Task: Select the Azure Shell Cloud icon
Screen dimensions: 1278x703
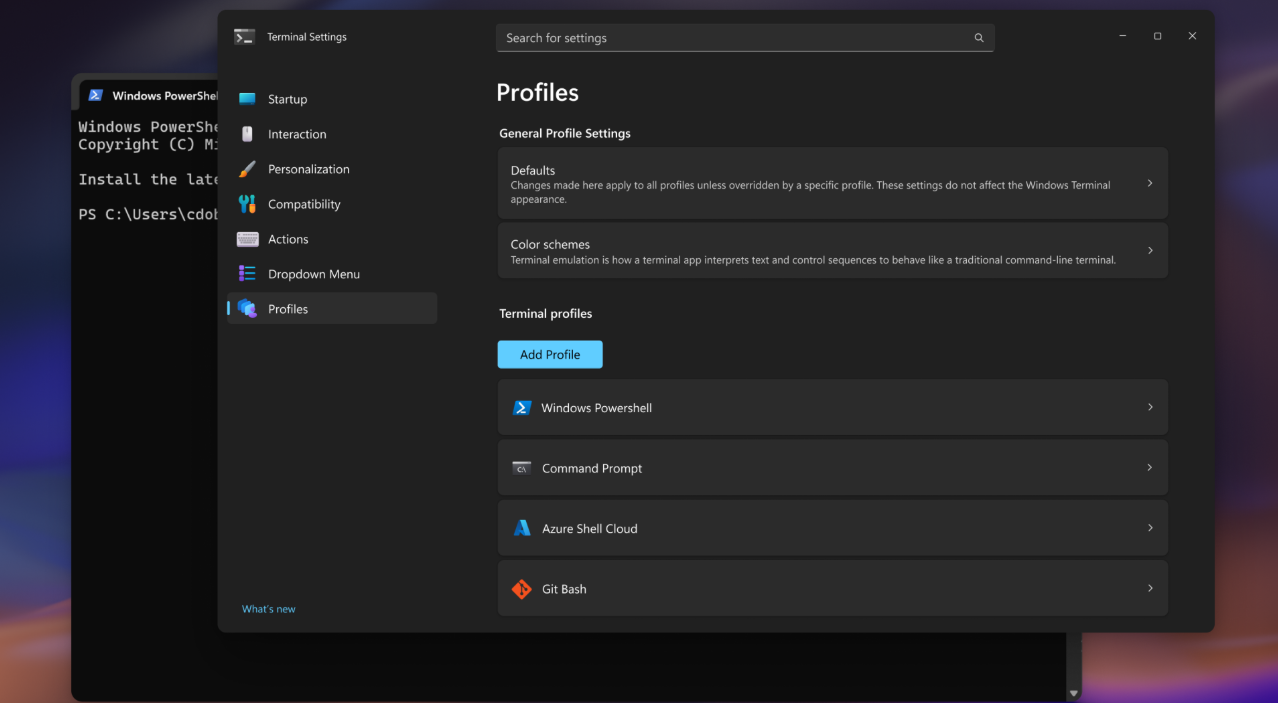Action: coord(521,528)
